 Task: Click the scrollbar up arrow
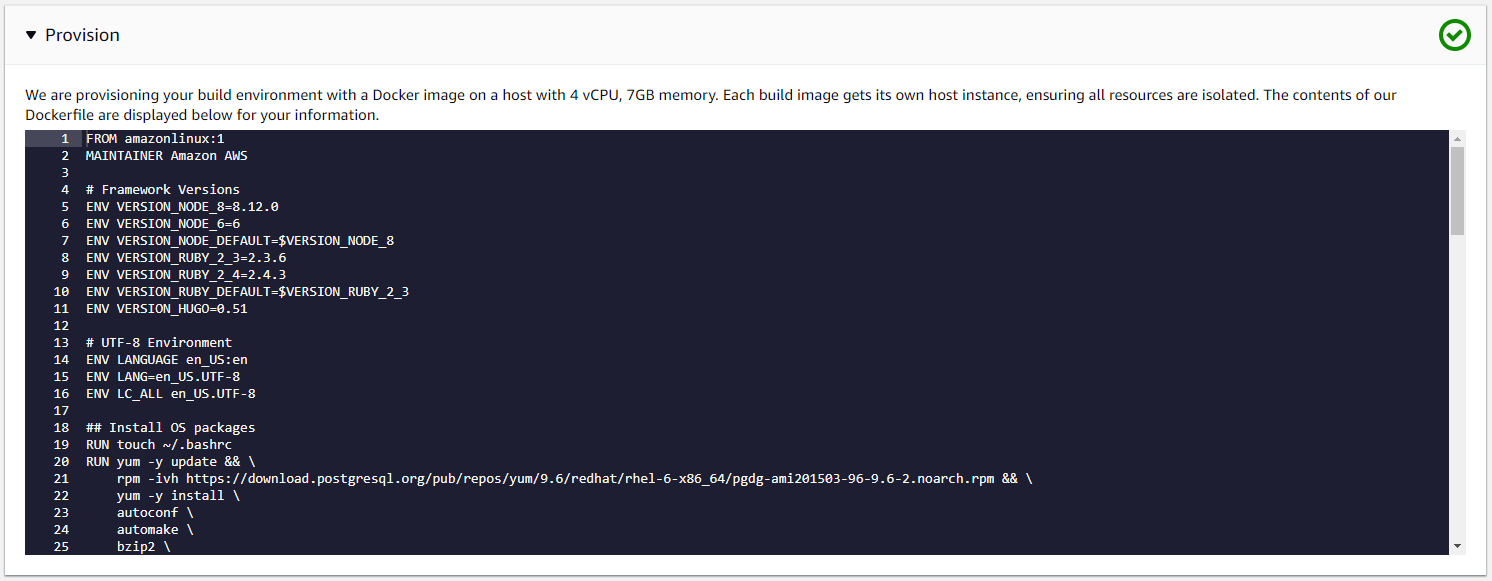(1457, 138)
